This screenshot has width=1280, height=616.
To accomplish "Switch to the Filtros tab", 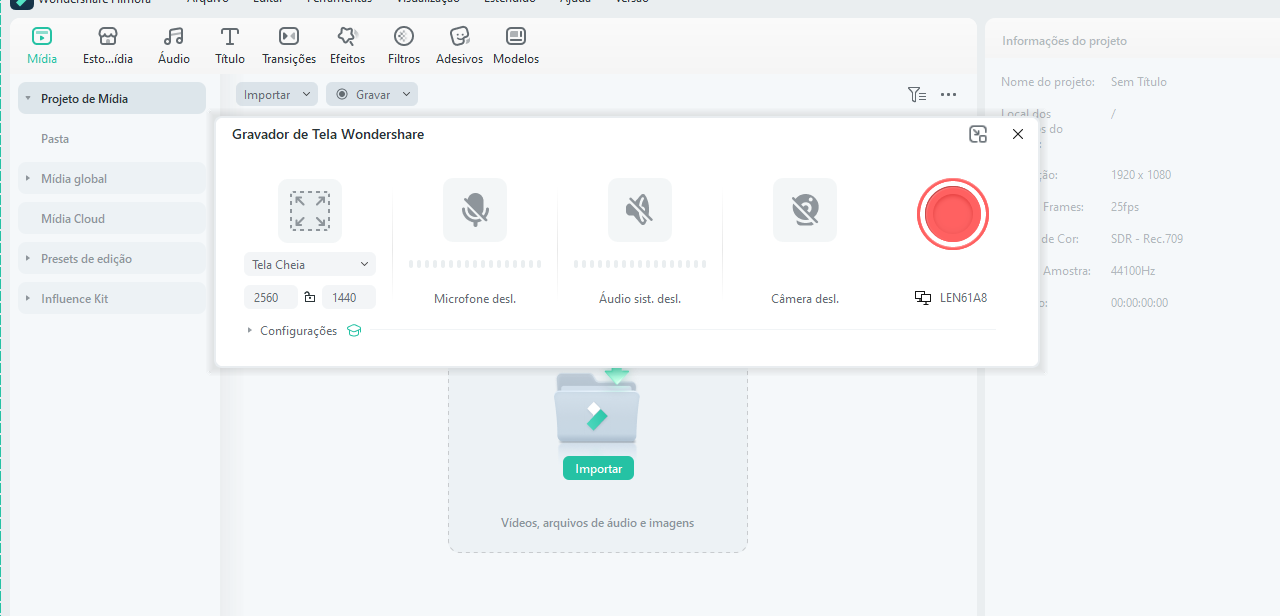I will tap(404, 46).
